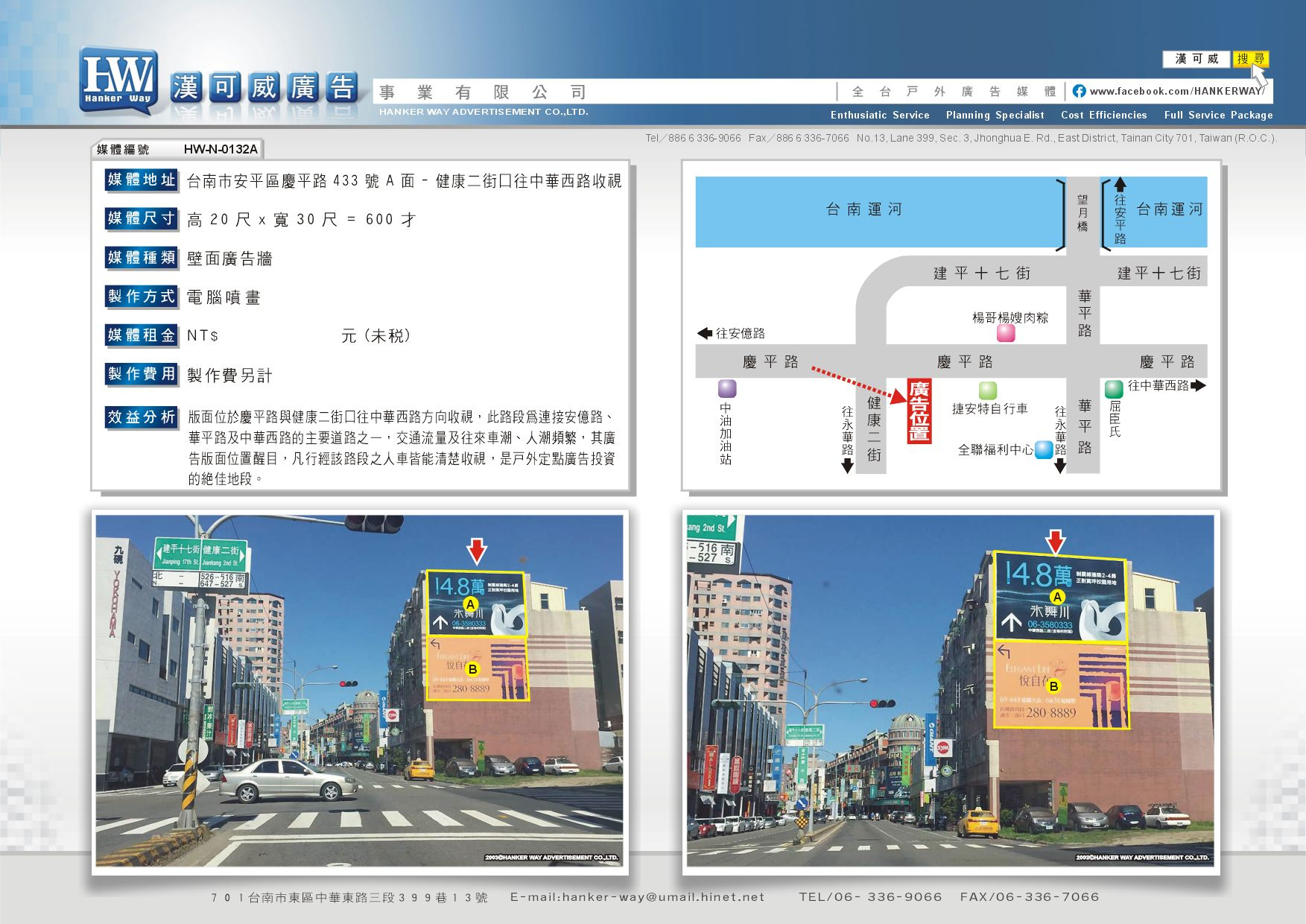Click the 媒體租金 label
1306x924 pixels.
(x=142, y=335)
